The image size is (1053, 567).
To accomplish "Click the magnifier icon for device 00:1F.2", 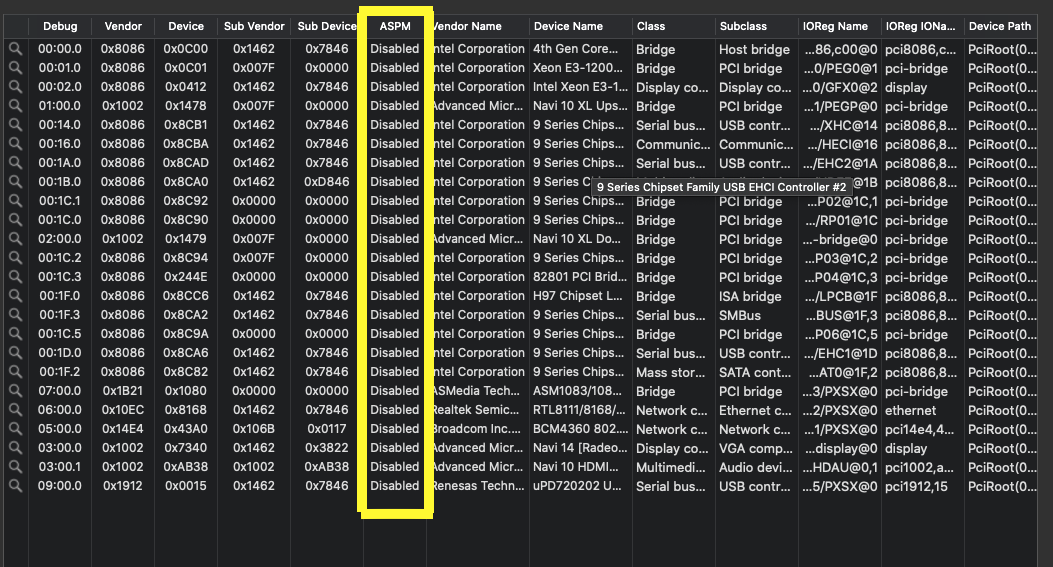I will [x=15, y=372].
